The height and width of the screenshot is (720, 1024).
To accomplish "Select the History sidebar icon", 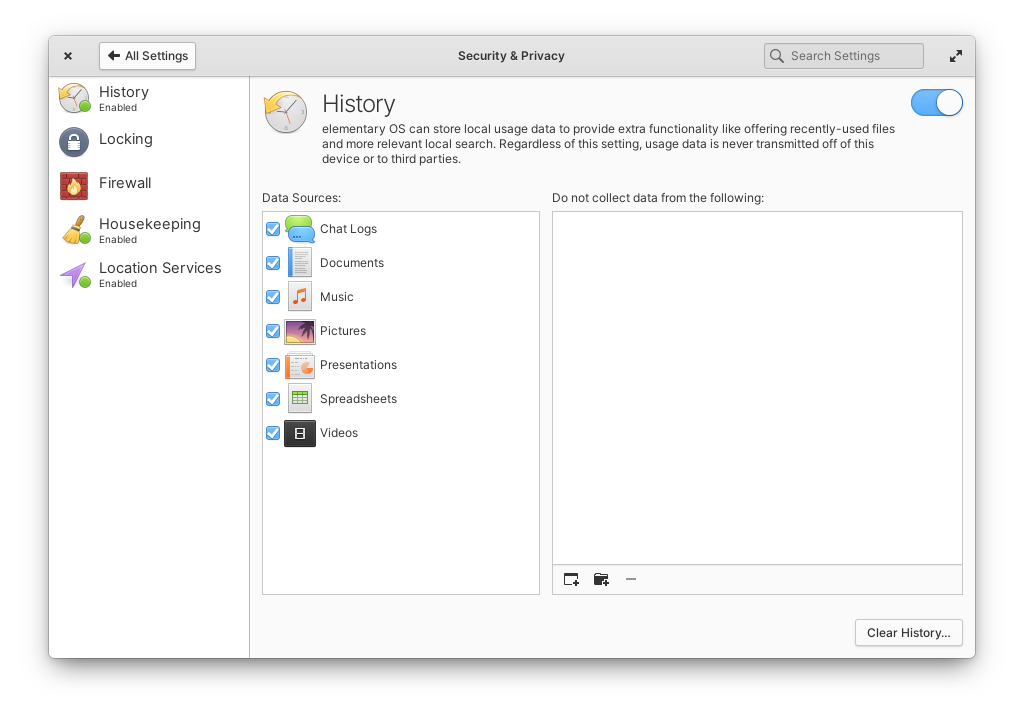I will pos(73,97).
